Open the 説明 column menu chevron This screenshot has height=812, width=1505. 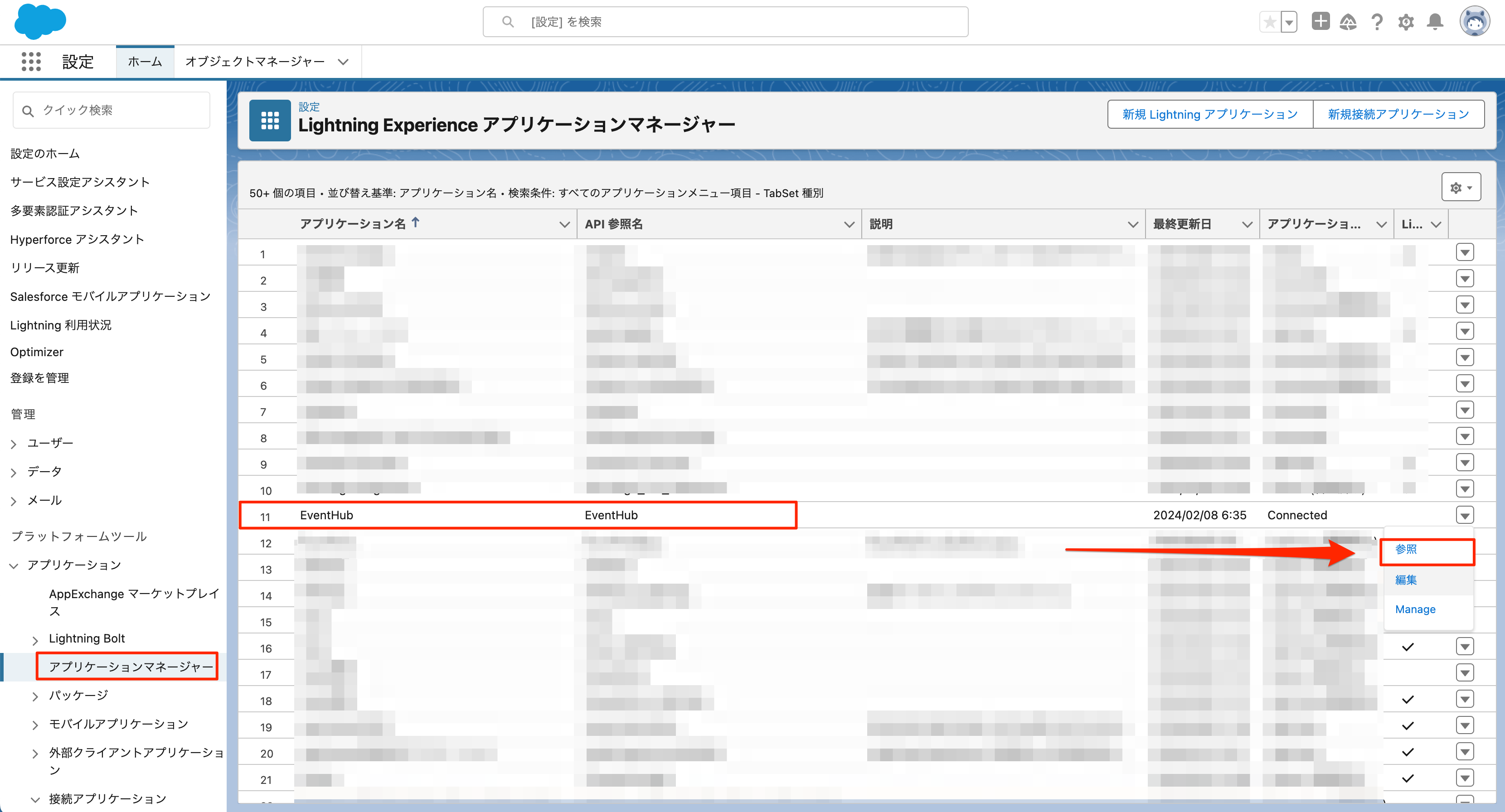[1132, 224]
